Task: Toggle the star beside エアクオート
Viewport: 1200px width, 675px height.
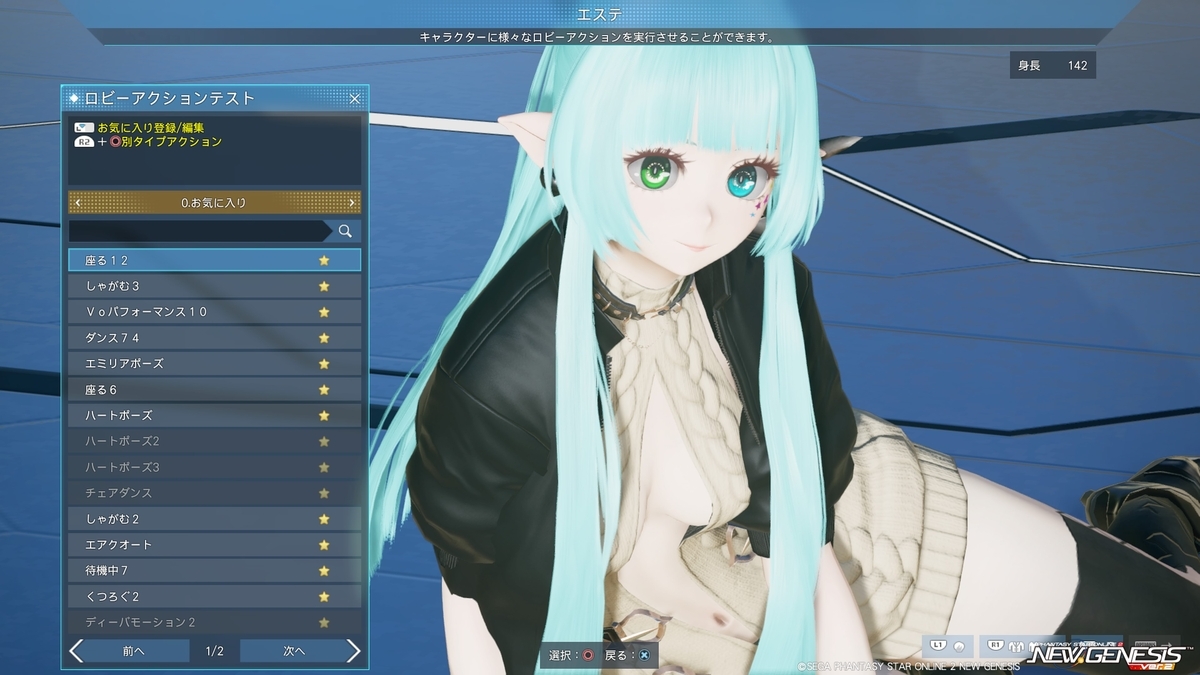Action: 323,545
